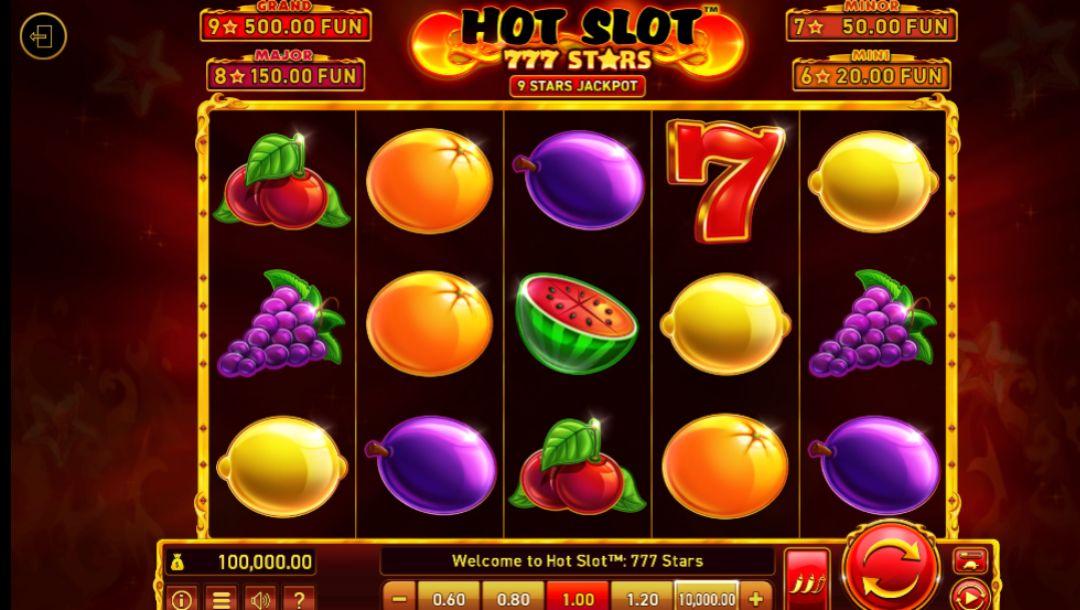1080x610 pixels.
Task: Click the Grand 500.00 FUN jackpot banner
Action: tap(286, 25)
